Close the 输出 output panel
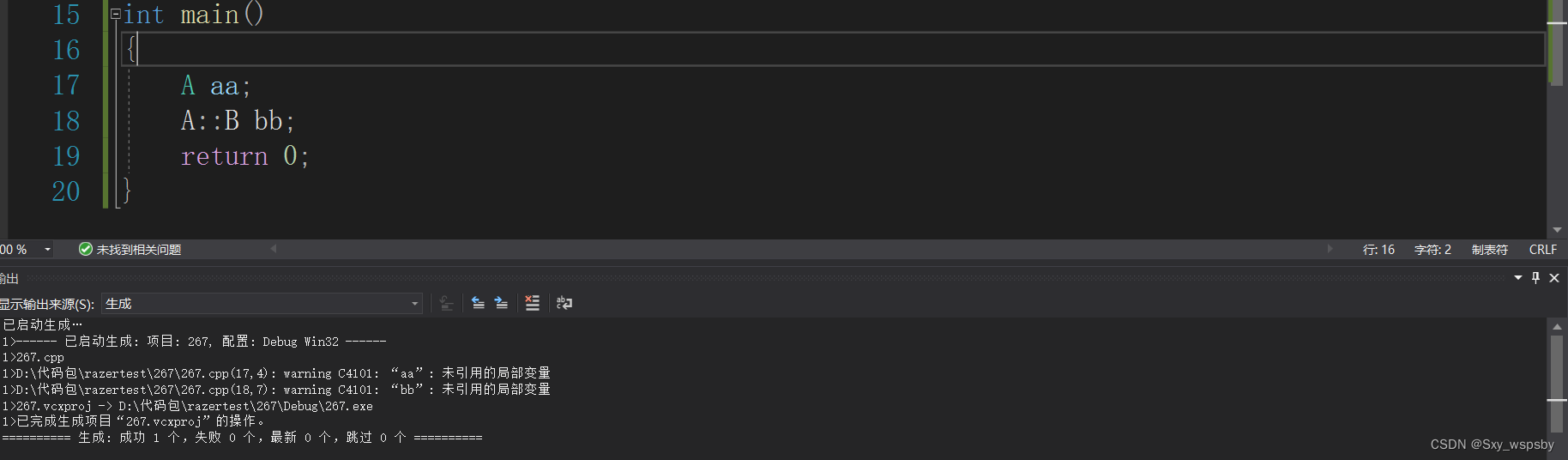The image size is (1568, 460). pyautogui.click(x=1553, y=277)
